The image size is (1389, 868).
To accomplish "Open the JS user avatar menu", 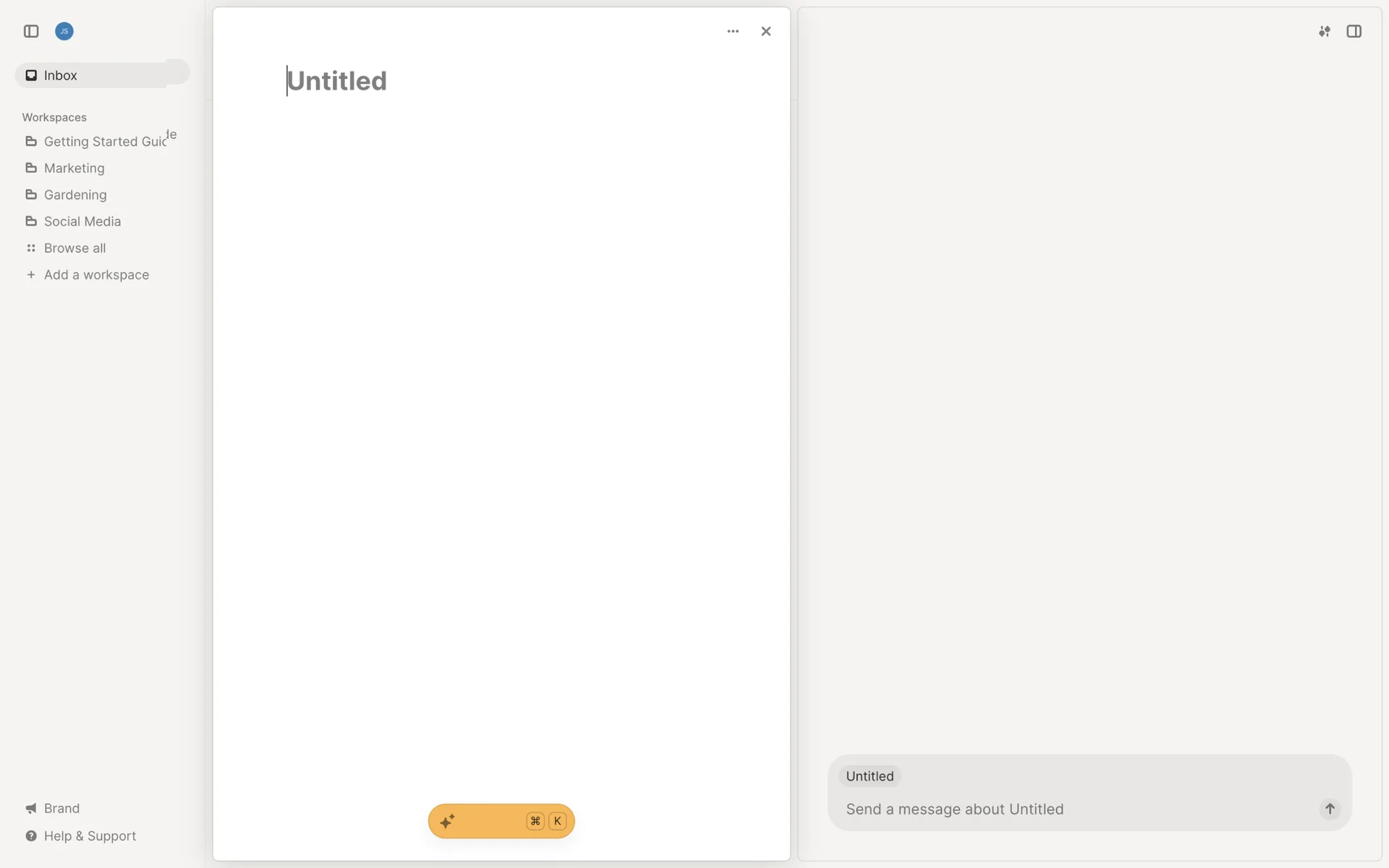I will [x=64, y=31].
